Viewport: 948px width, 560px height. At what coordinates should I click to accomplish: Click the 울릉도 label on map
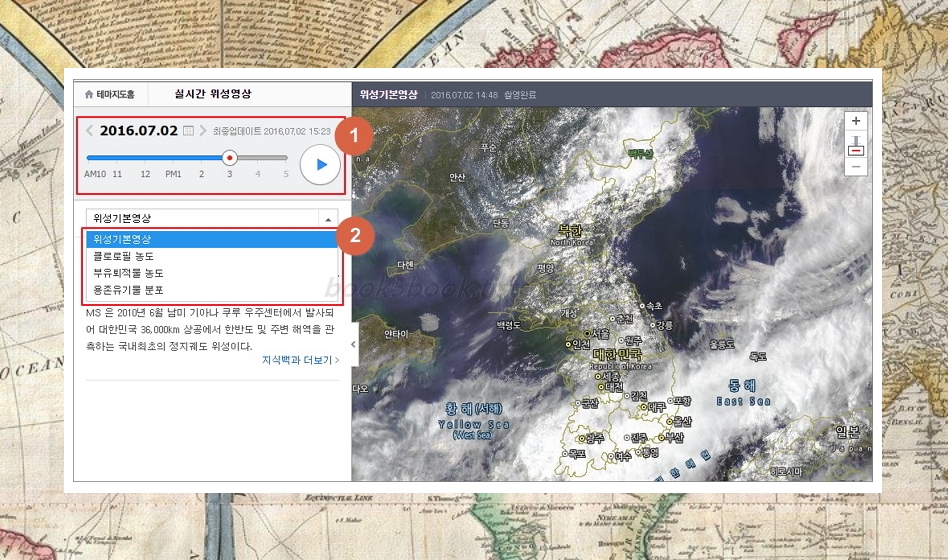click(722, 344)
